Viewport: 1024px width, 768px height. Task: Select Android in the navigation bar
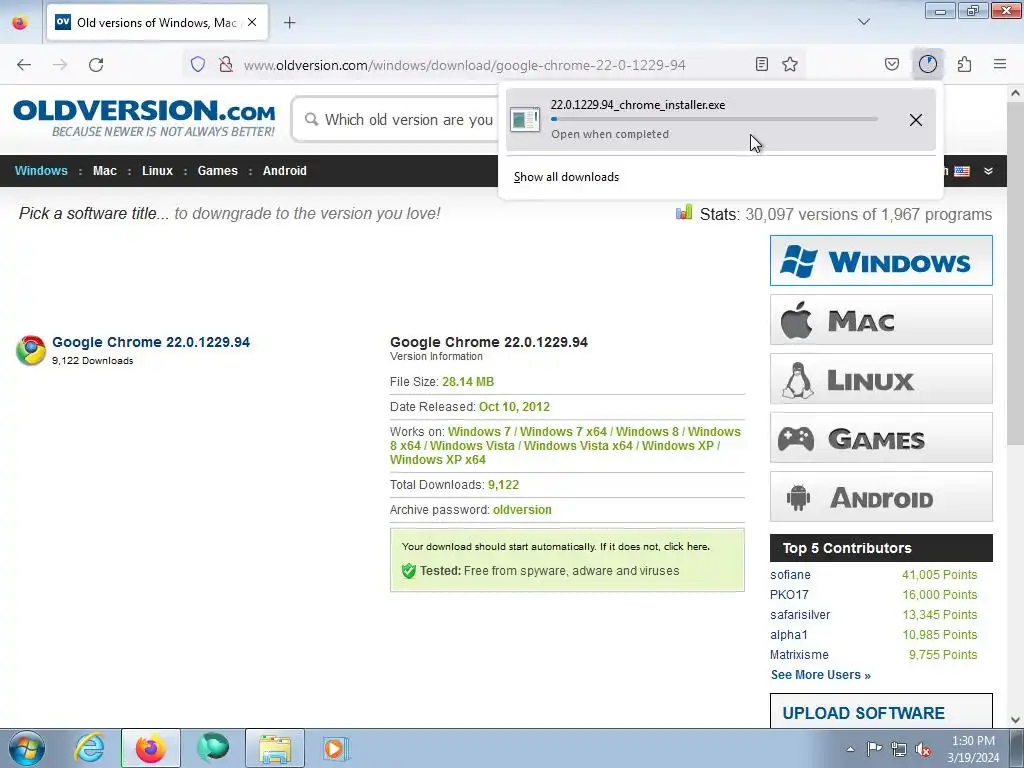click(285, 171)
